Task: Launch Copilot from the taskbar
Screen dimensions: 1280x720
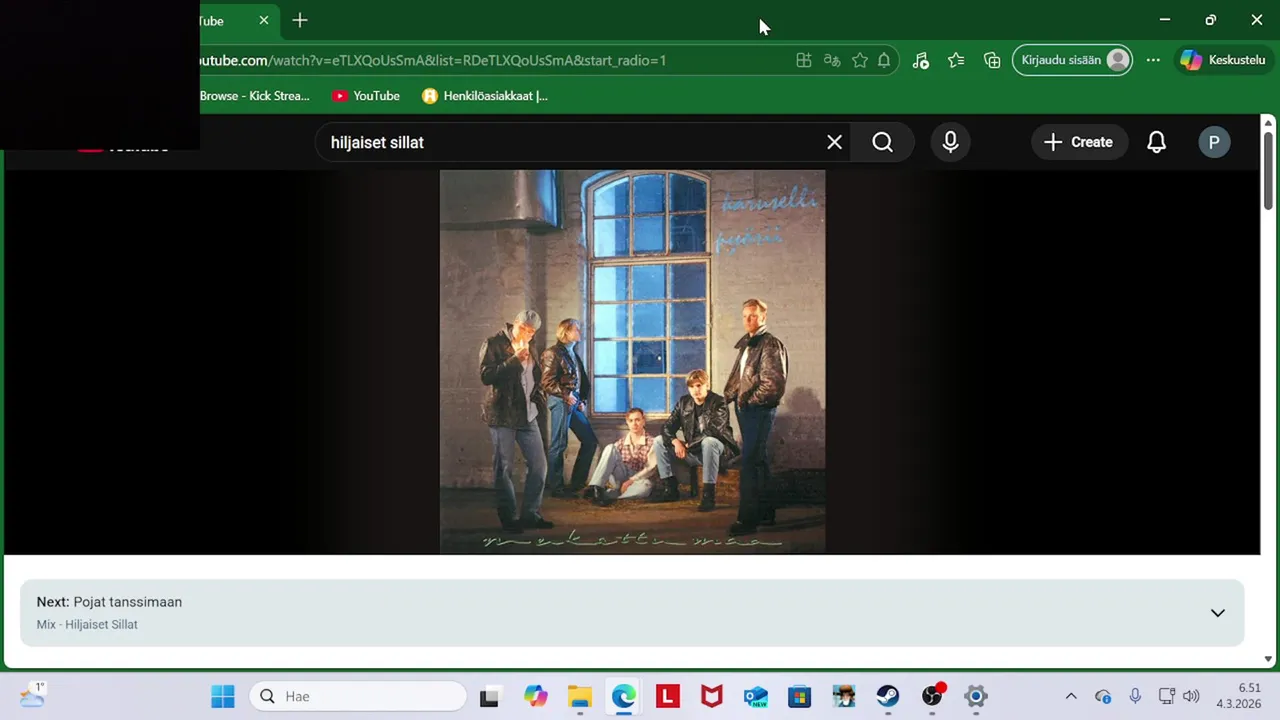Action: coord(536,696)
